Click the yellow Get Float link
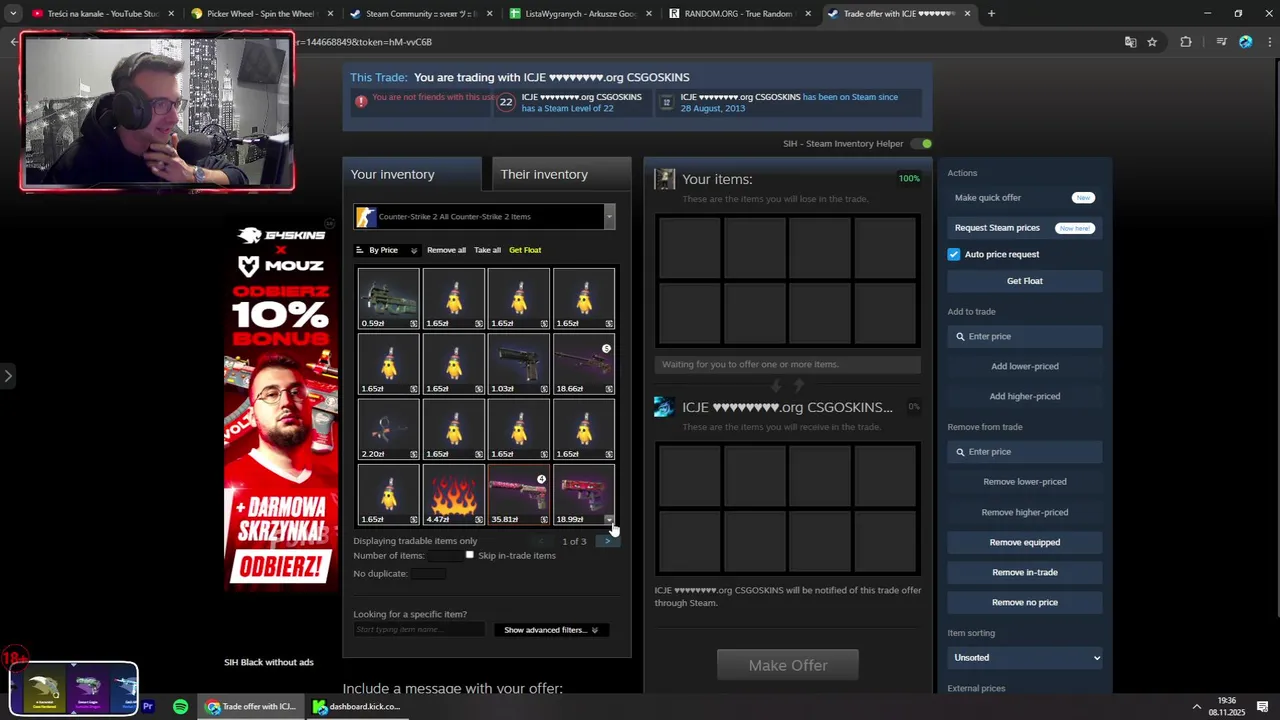Image resolution: width=1280 pixels, height=720 pixels. pyautogui.click(x=525, y=250)
